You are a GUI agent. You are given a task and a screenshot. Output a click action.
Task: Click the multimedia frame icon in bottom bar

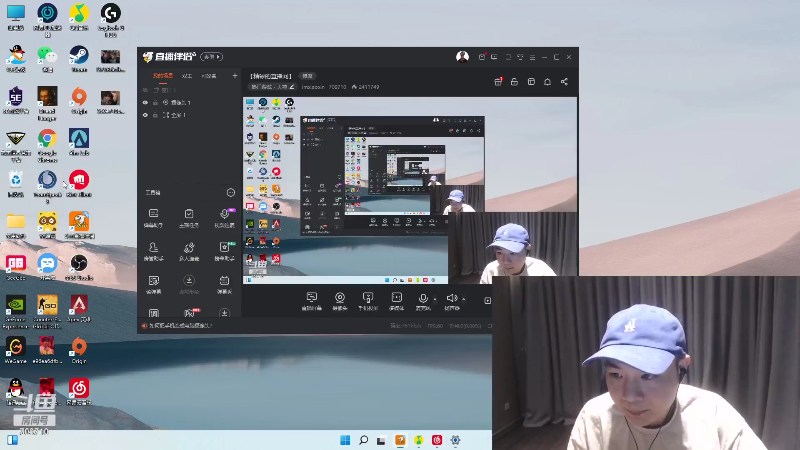click(396, 301)
